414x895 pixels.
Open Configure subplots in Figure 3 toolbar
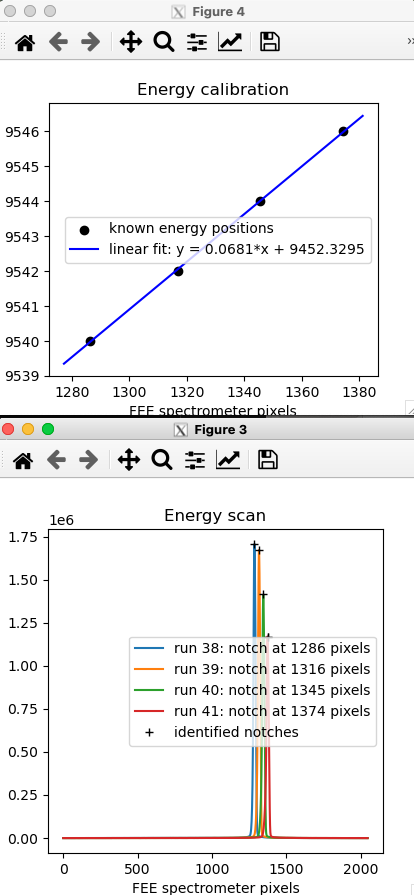[x=195, y=460]
